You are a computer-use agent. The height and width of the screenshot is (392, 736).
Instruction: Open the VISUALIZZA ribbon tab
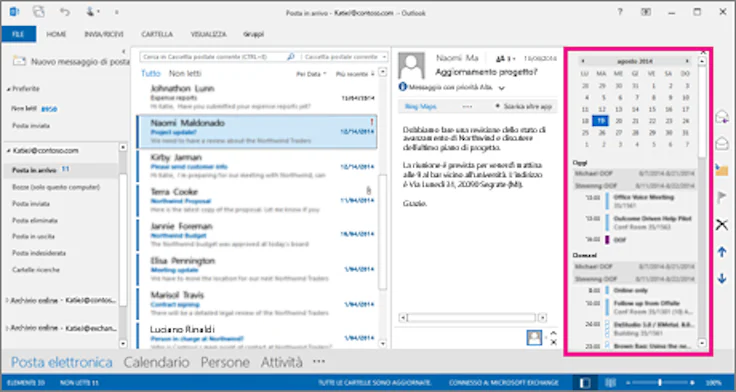[208, 34]
